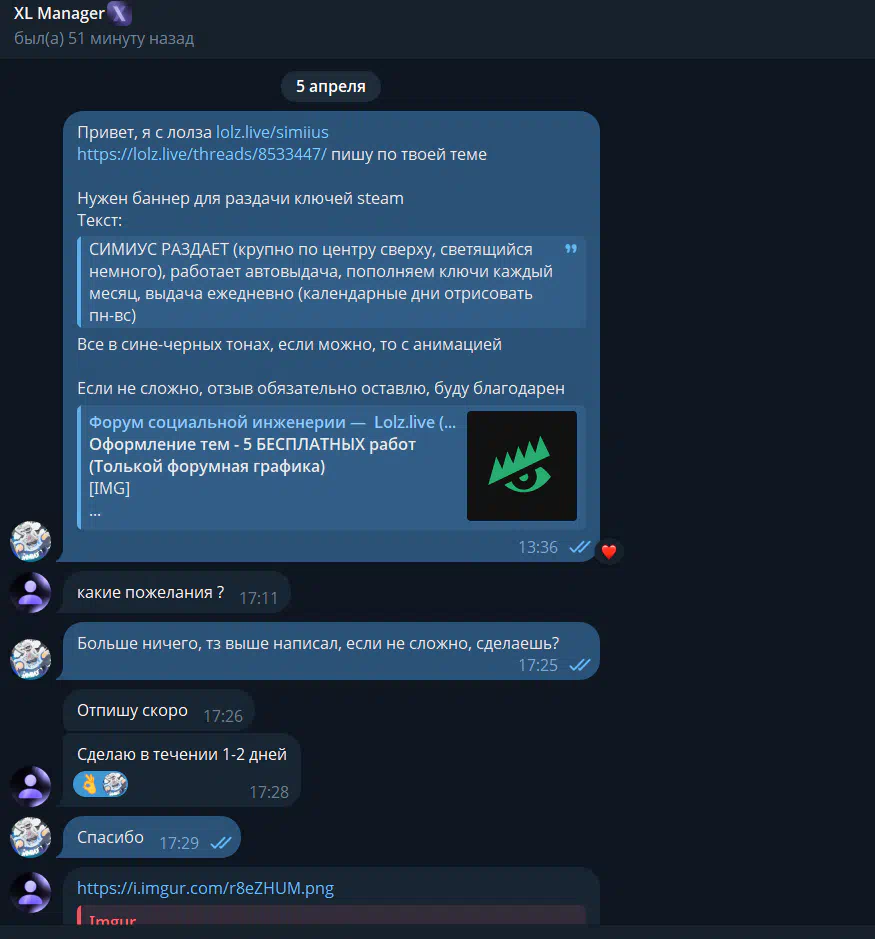Viewport: 875px width, 939px height.
Task: Click the purple avatar beside какие пожелания
Action: pos(31,592)
